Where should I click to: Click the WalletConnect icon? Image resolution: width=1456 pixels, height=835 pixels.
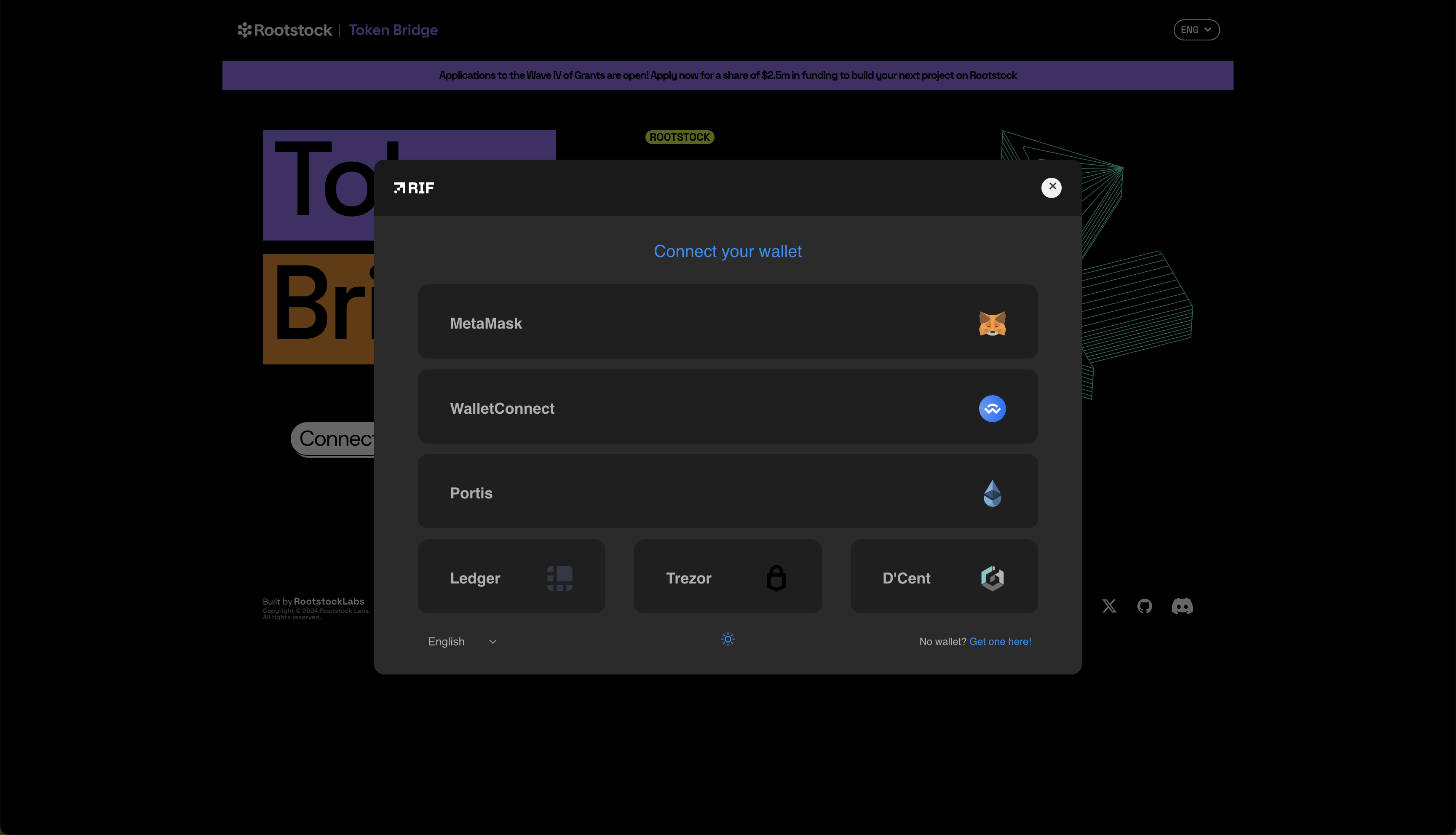pos(992,408)
